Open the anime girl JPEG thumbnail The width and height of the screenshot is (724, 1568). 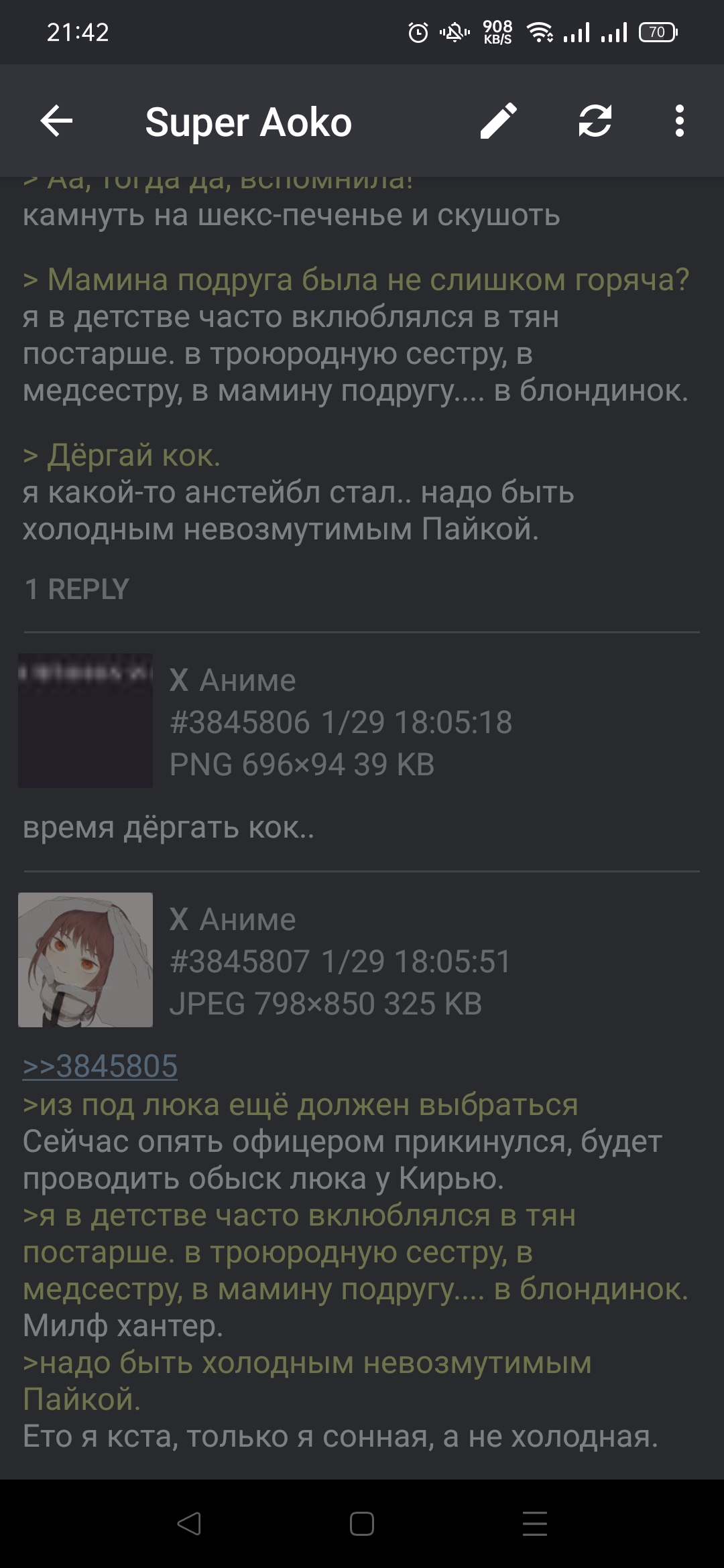click(x=85, y=960)
